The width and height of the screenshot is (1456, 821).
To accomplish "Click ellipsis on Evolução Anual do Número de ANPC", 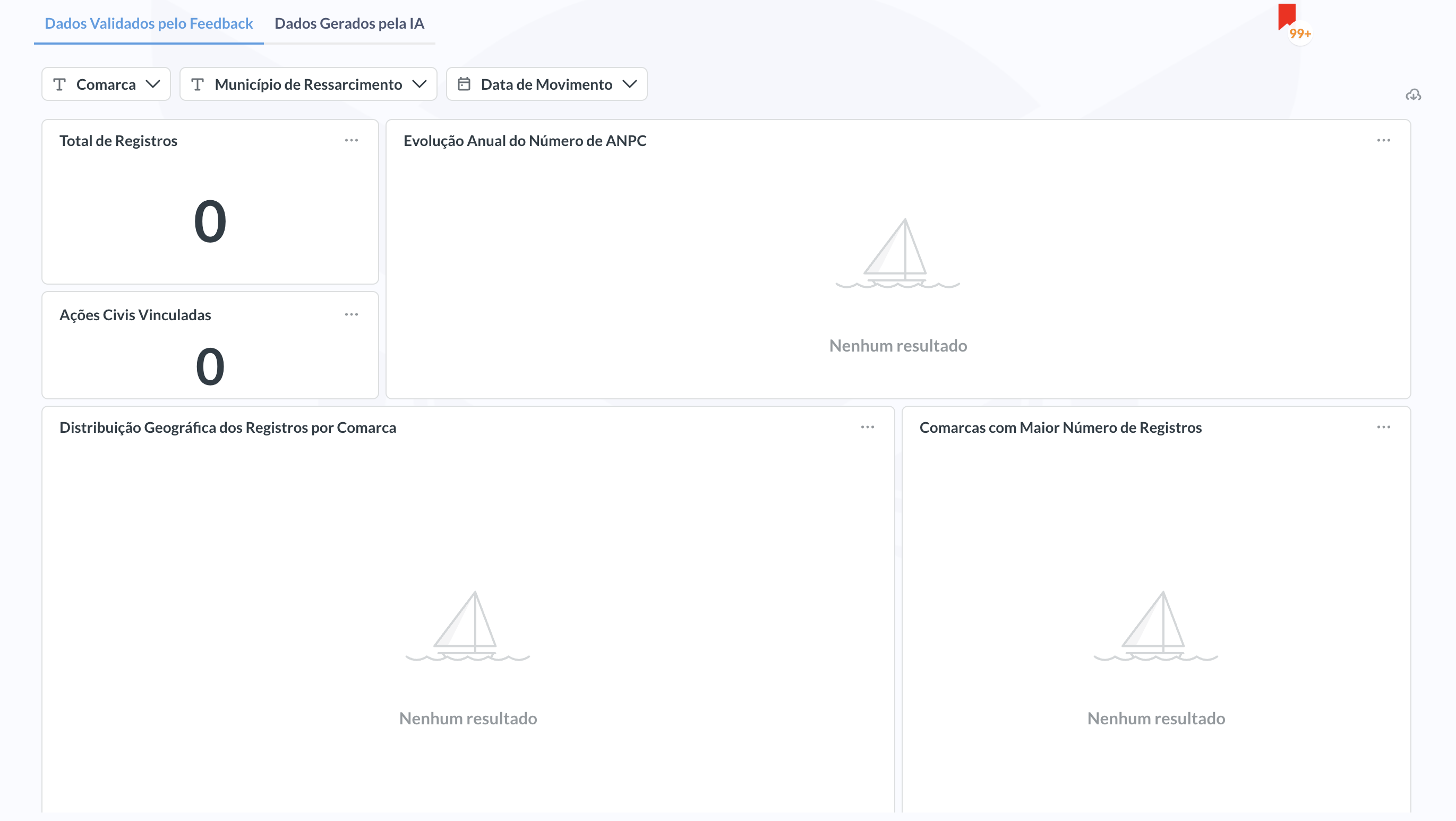I will point(1383,140).
